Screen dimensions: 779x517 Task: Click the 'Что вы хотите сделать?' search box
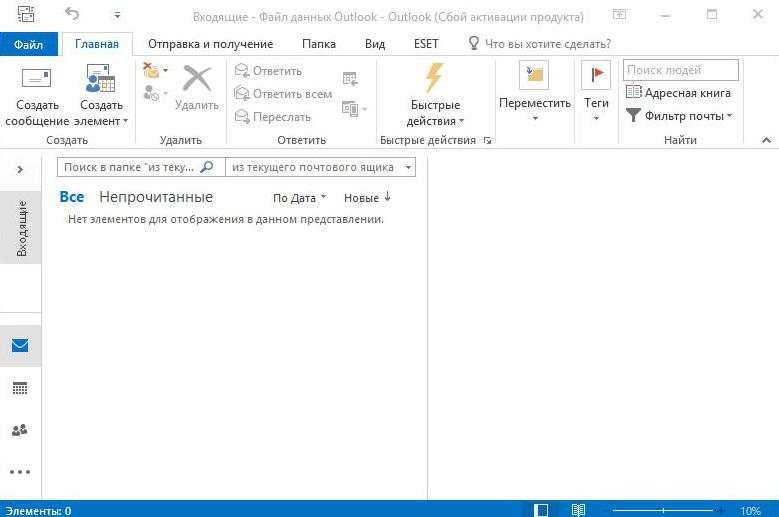pyautogui.click(x=540, y=44)
